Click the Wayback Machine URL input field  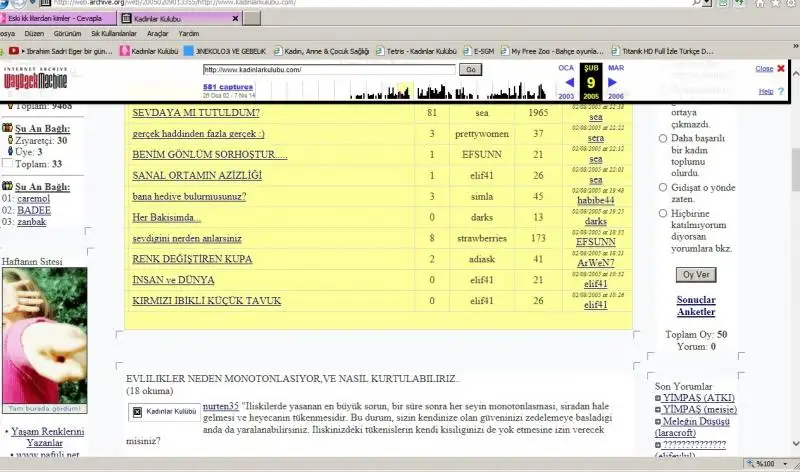[329, 70]
